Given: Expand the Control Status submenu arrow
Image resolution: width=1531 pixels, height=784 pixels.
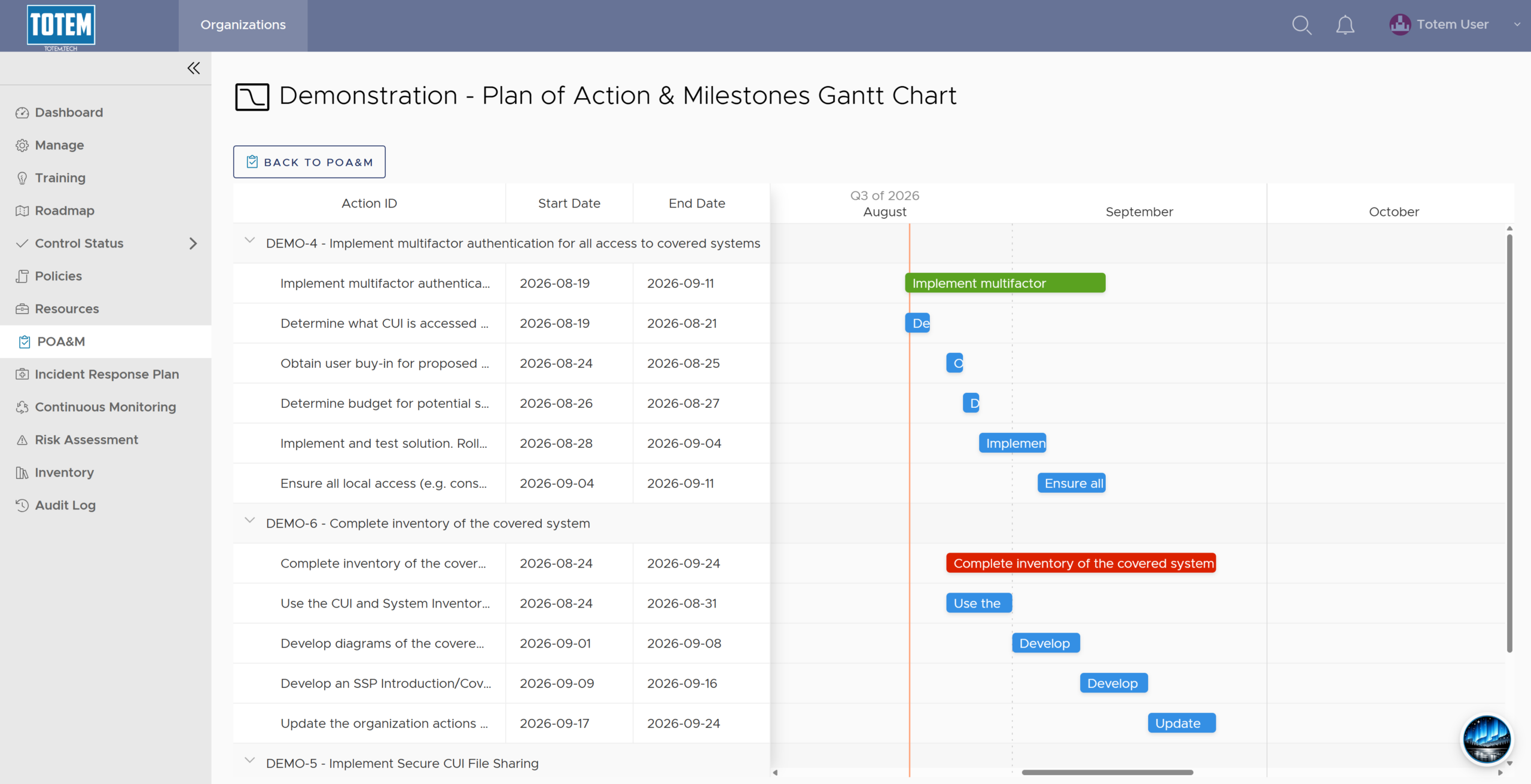Looking at the screenshot, I should point(193,243).
